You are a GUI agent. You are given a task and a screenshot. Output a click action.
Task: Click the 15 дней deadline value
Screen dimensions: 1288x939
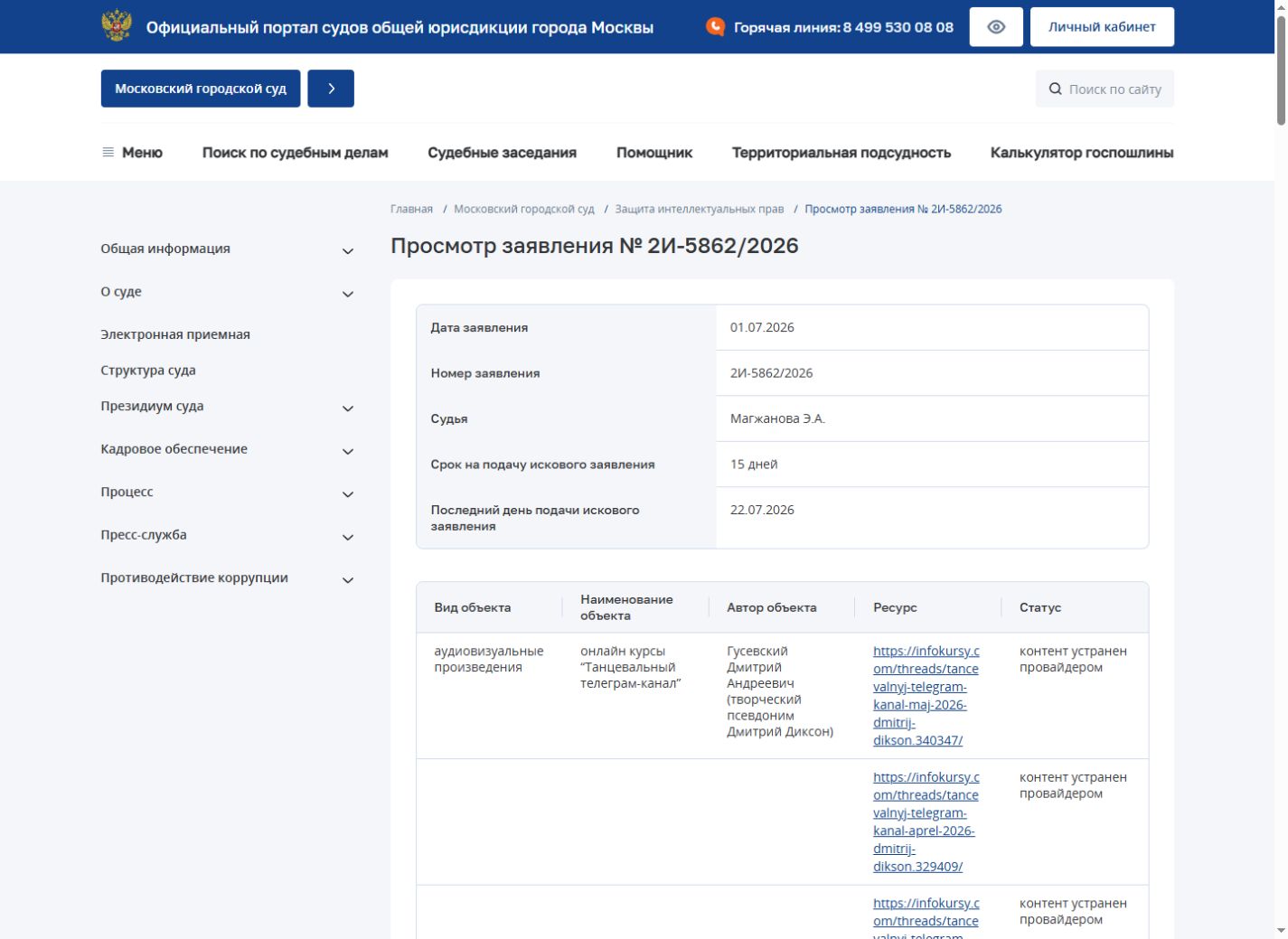coord(754,465)
